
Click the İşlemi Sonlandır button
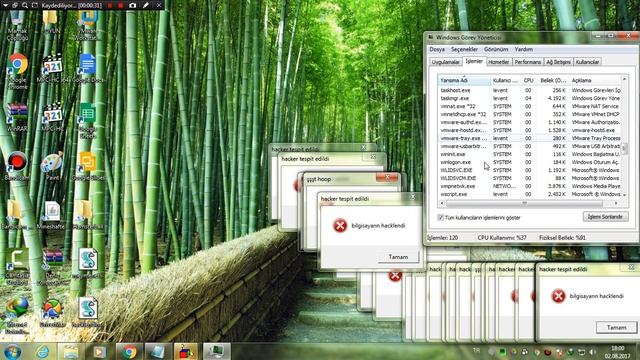pos(605,217)
